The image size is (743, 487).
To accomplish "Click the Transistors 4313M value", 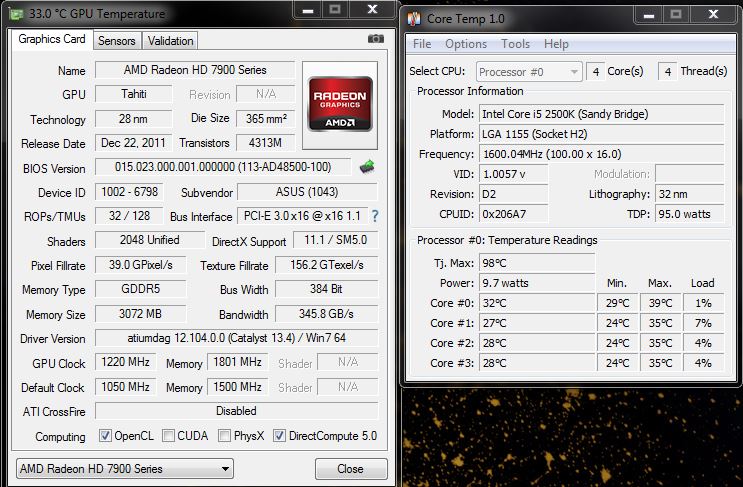I will coord(265,143).
